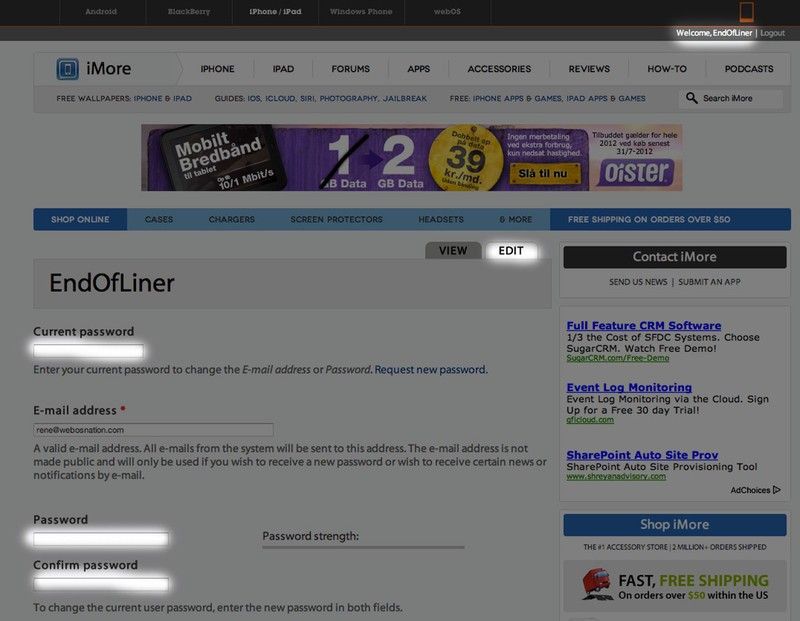Click the Contact iMore button
This screenshot has height=621, width=800.
point(675,257)
